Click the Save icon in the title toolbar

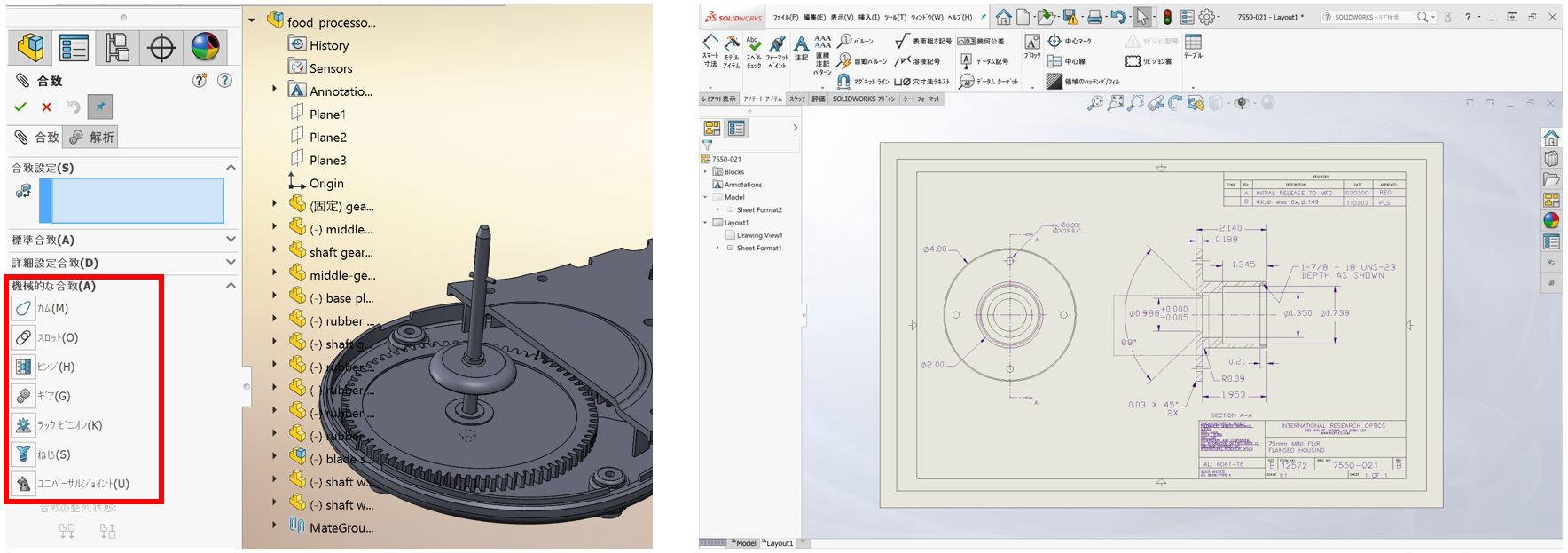(x=1070, y=17)
